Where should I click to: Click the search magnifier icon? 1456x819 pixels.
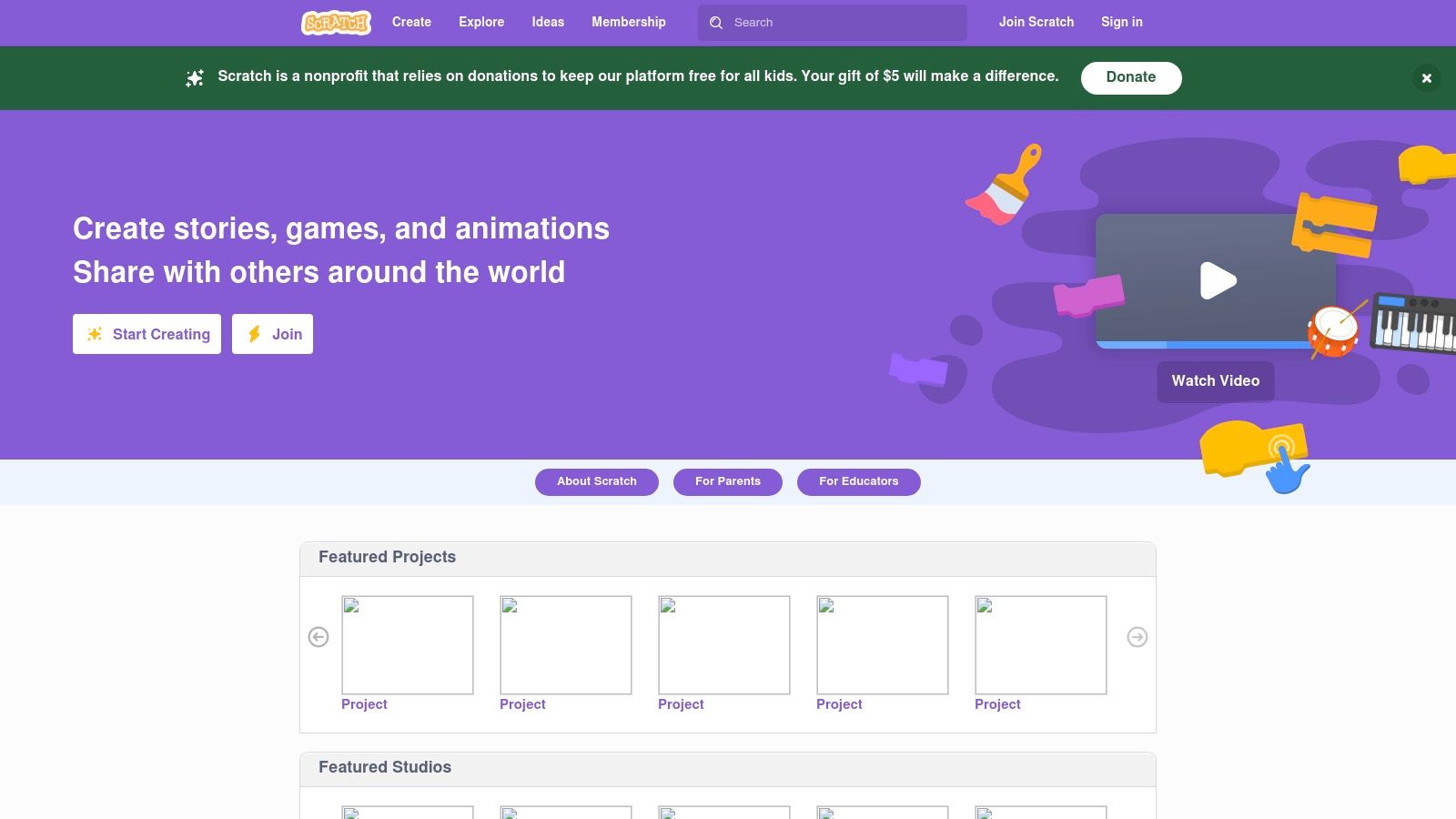(x=717, y=22)
